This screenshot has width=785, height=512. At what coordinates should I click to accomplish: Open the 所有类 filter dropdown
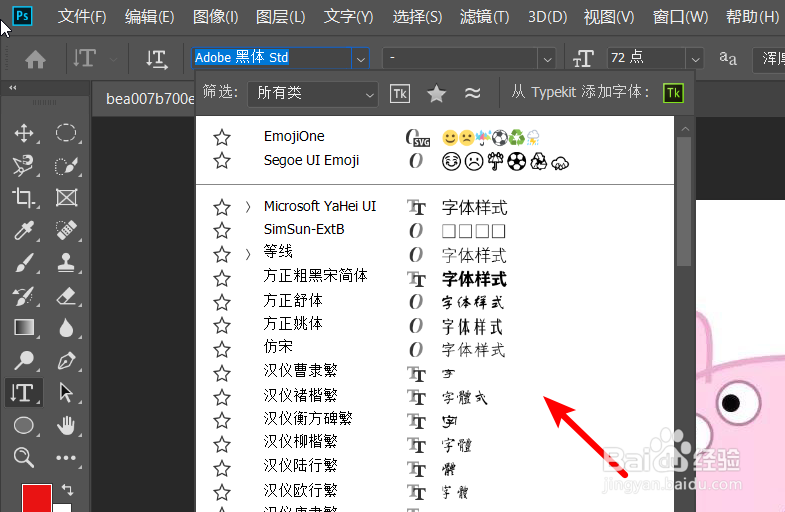point(312,94)
